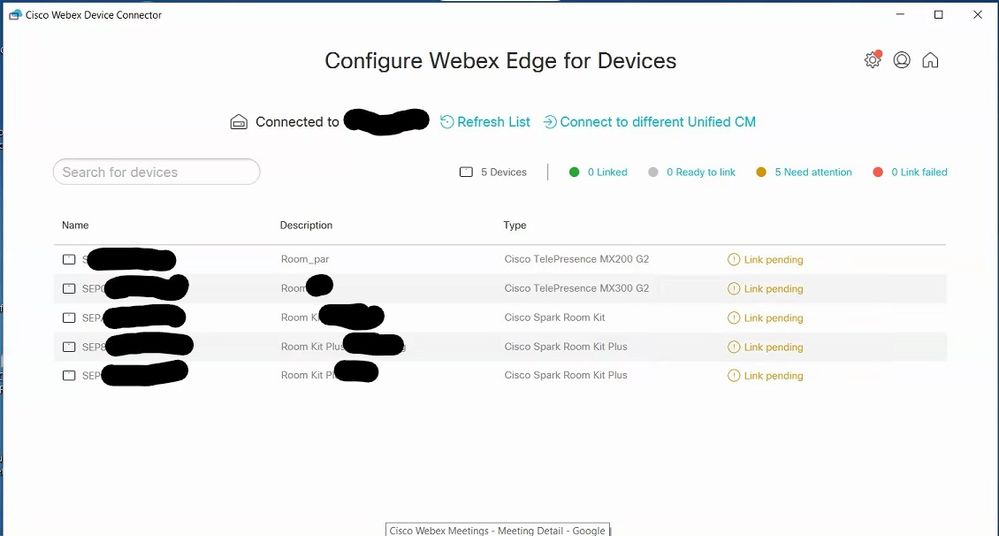Open the user profile icon
The width and height of the screenshot is (999, 536).
pos(902,60)
